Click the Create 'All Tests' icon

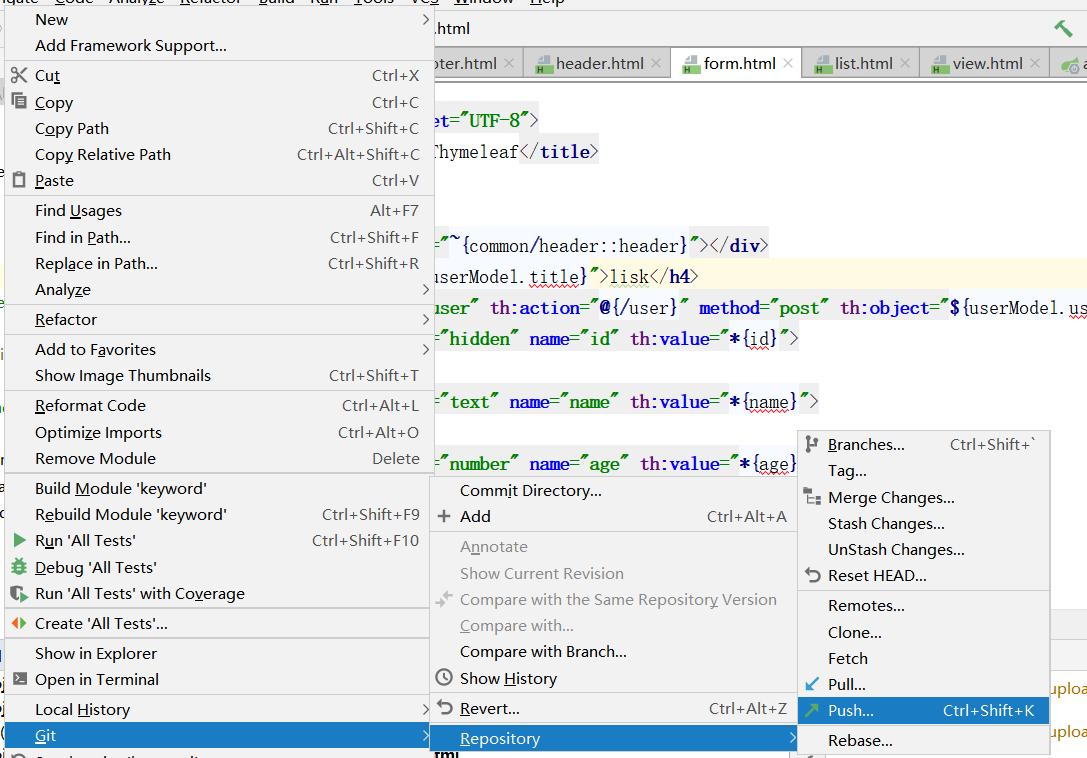click(19, 623)
